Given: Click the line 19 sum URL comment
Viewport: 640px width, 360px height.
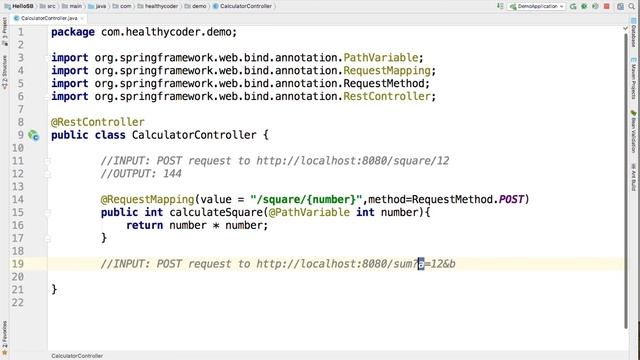Looking at the screenshot, I should coord(278,264).
